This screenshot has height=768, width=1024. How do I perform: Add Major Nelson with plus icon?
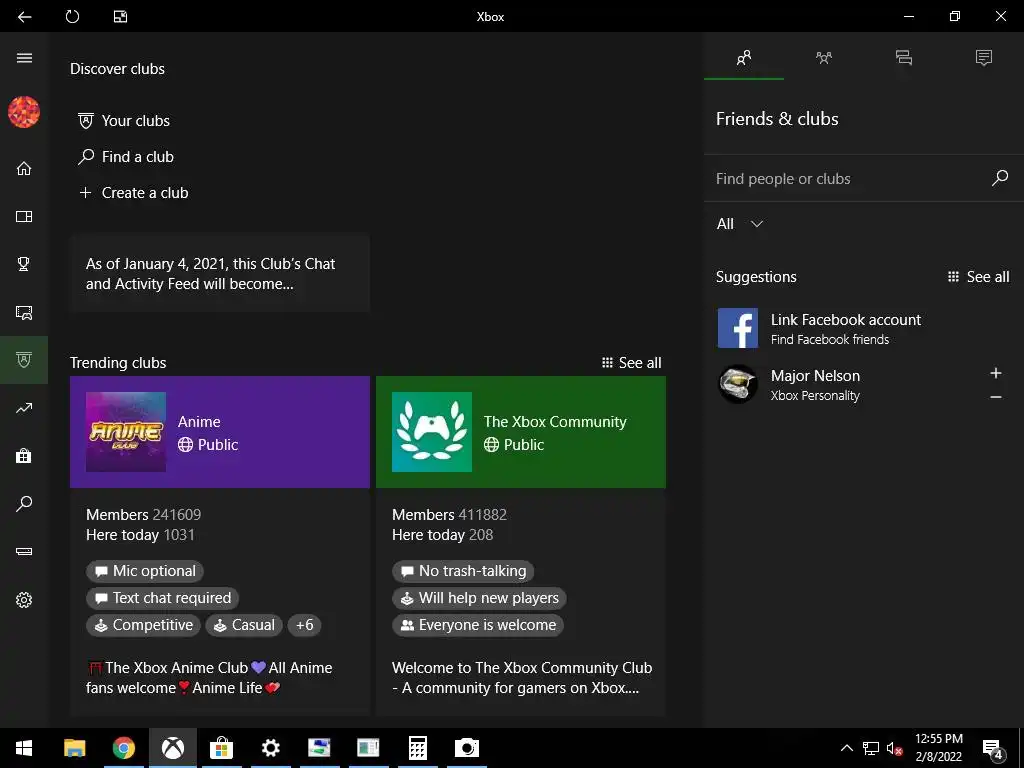pos(996,373)
